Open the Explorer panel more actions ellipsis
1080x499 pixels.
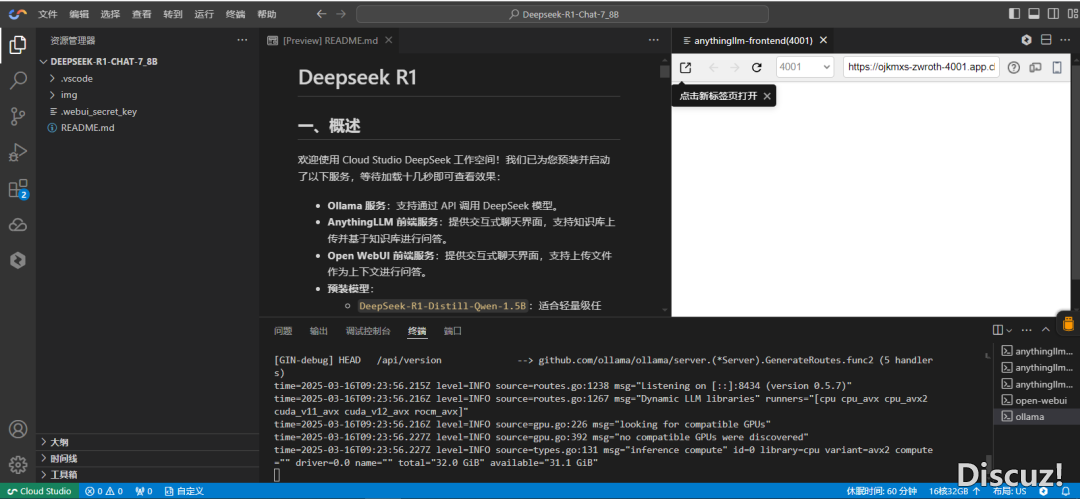click(242, 40)
